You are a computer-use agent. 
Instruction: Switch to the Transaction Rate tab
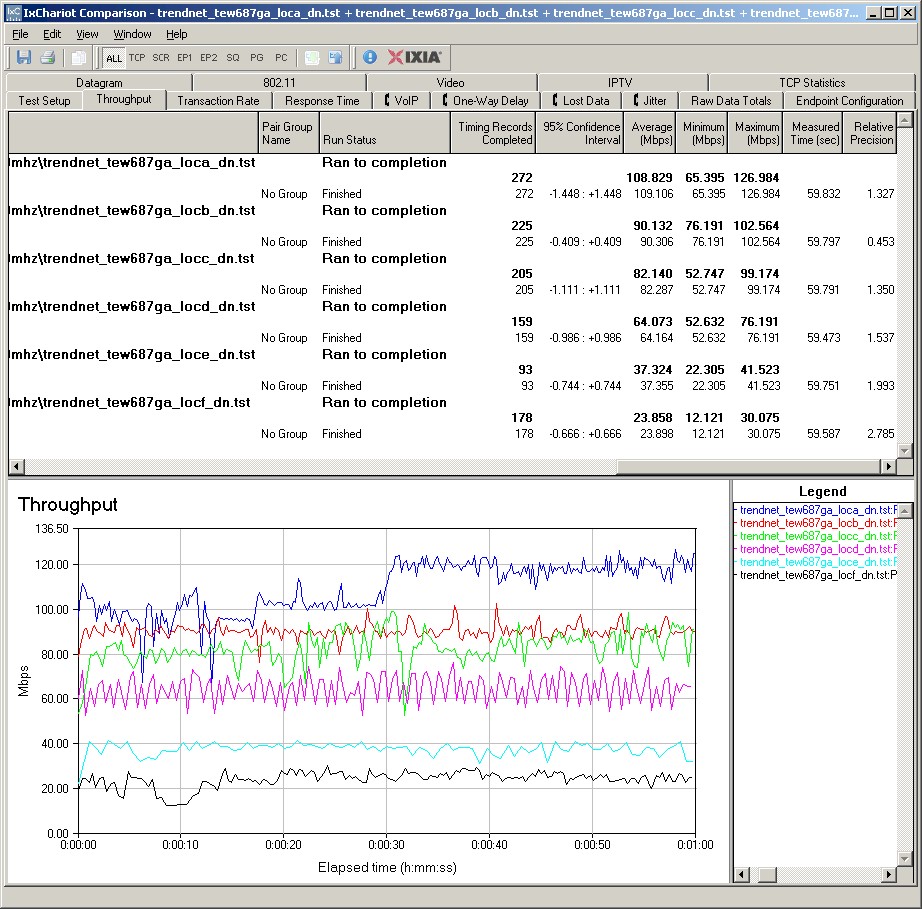[218, 101]
